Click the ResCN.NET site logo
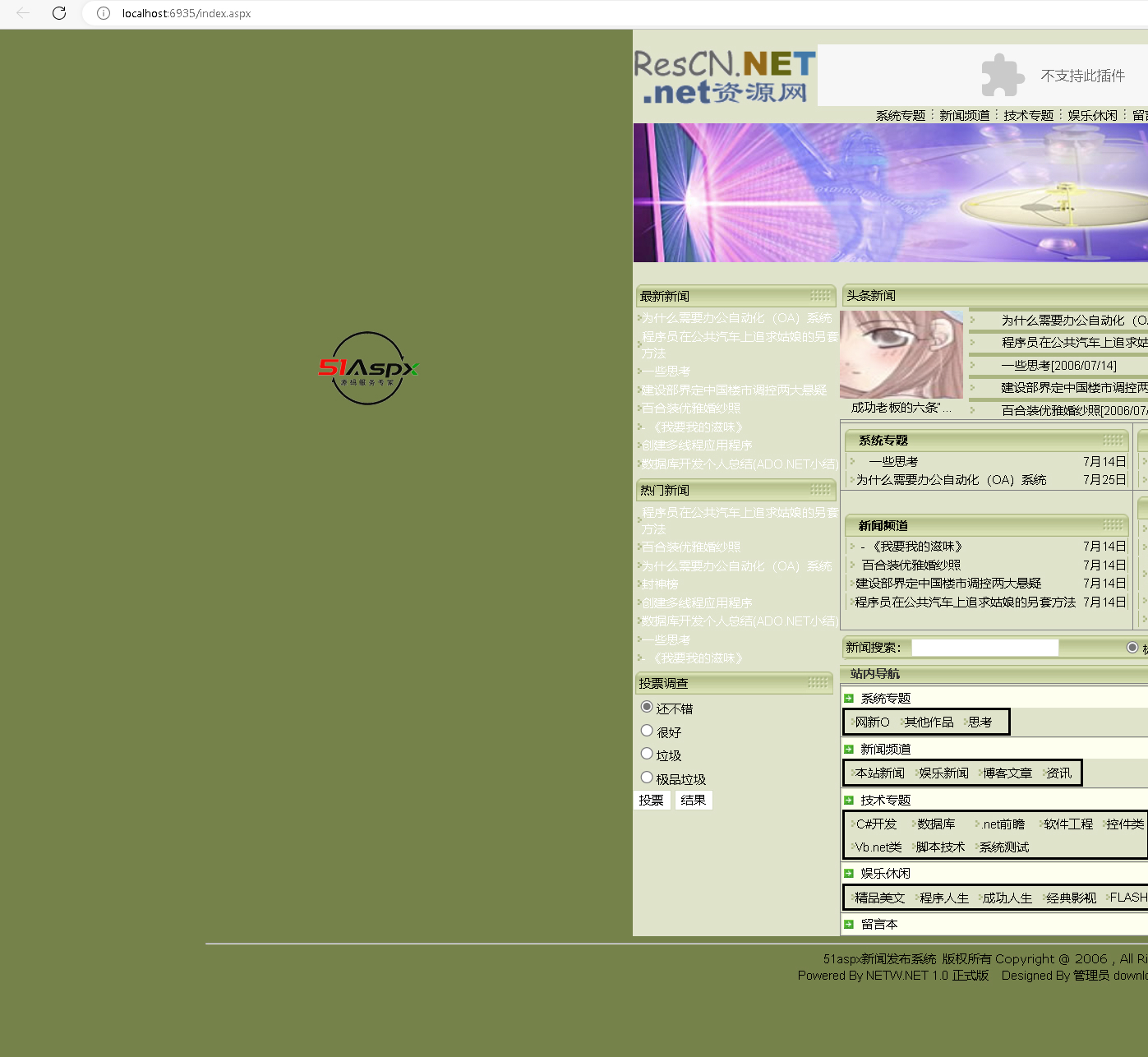This screenshot has height=1057, width=1148. click(x=725, y=76)
